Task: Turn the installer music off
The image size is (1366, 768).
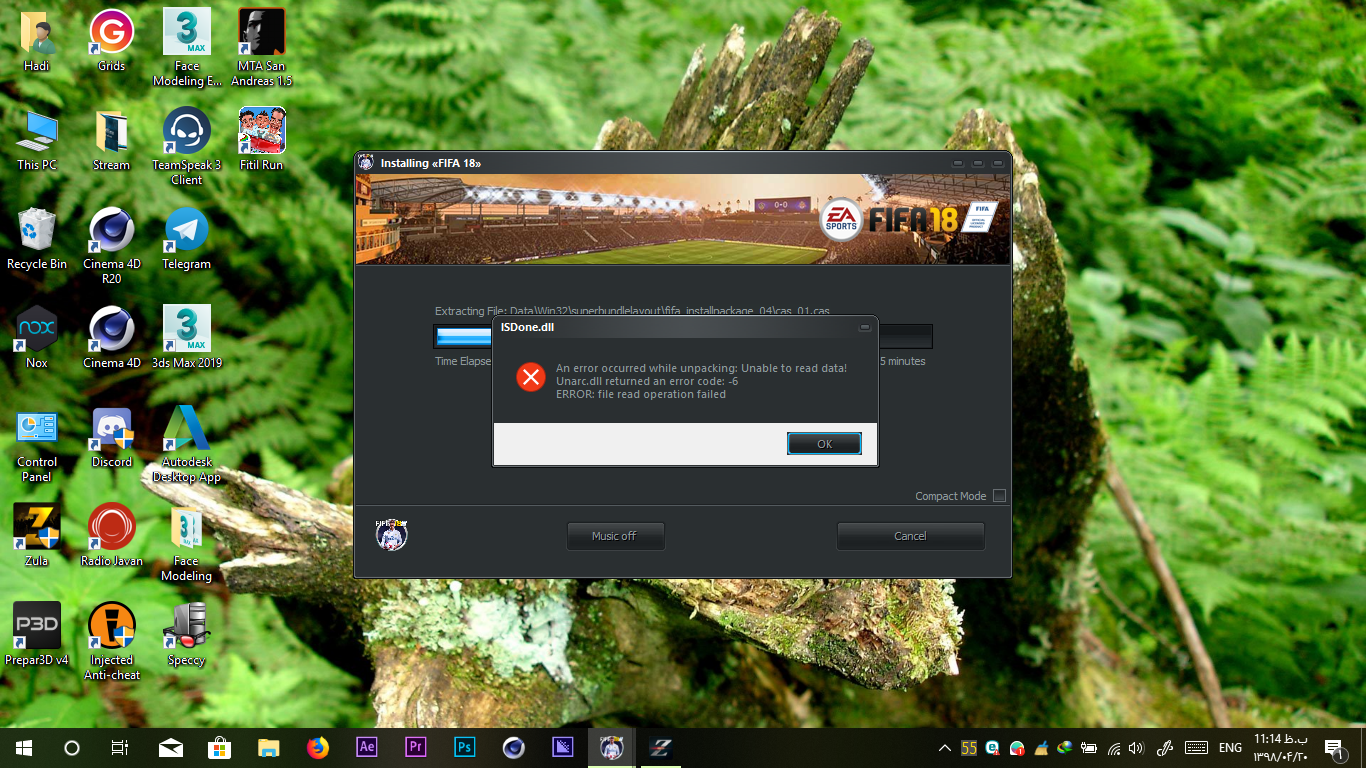Action: click(x=614, y=536)
